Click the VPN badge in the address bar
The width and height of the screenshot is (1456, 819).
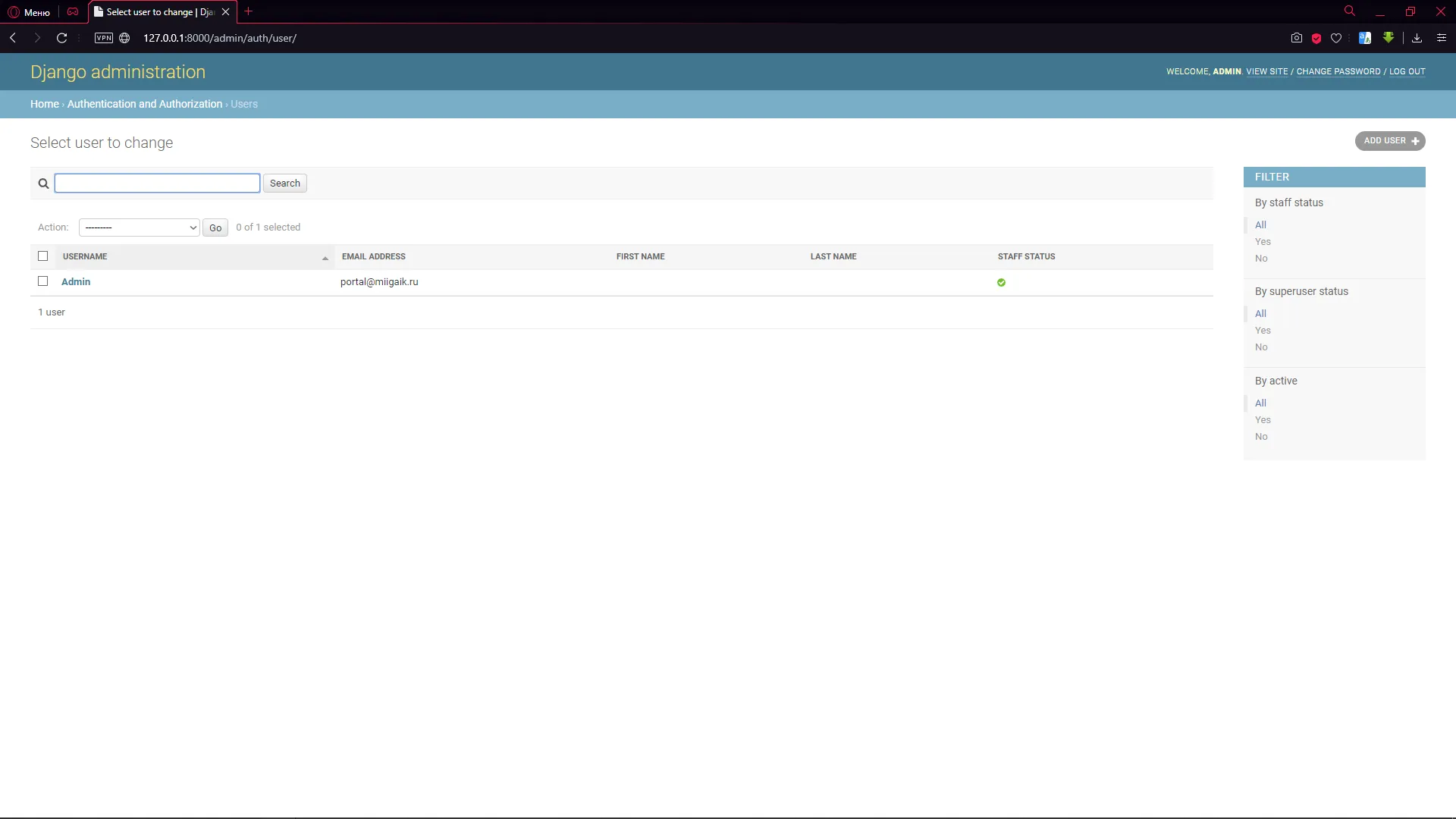[x=104, y=38]
